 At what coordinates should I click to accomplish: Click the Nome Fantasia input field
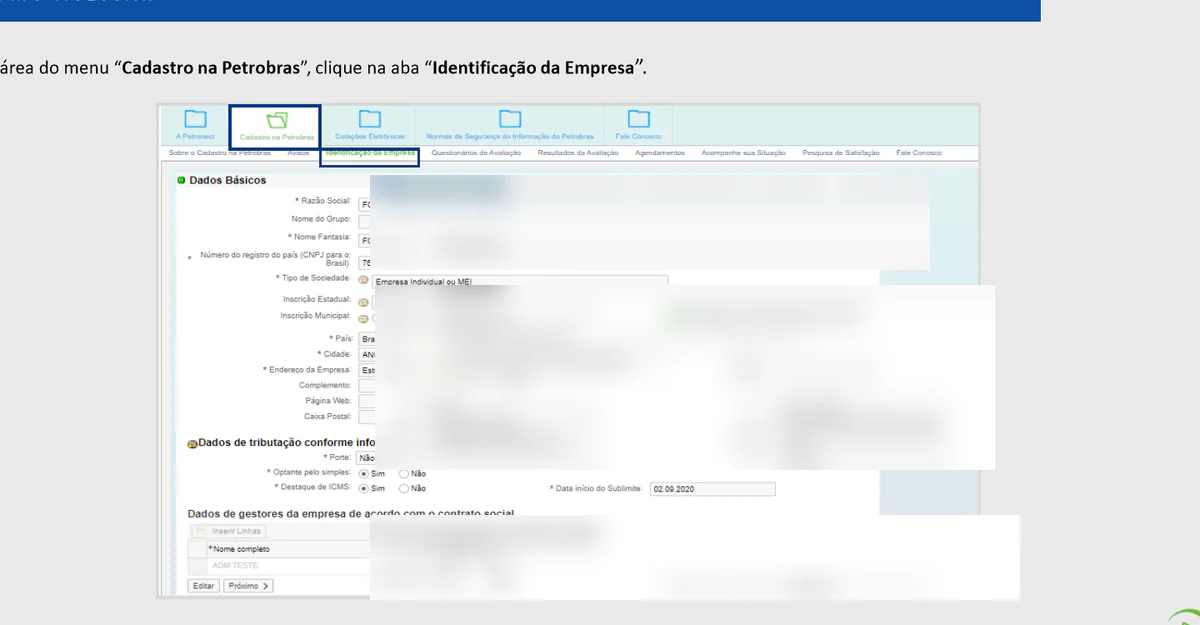tap(365, 240)
